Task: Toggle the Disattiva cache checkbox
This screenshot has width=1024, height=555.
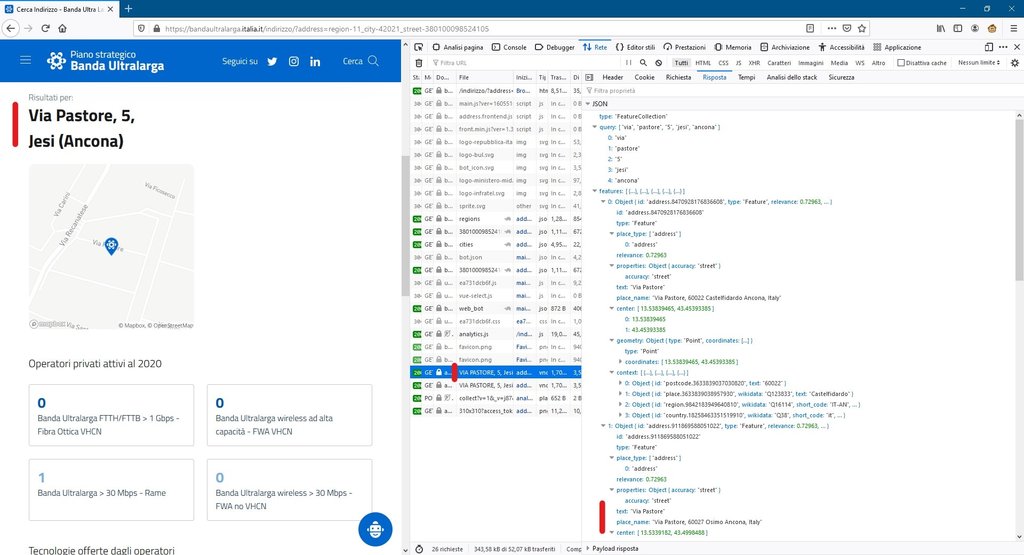Action: point(898,62)
